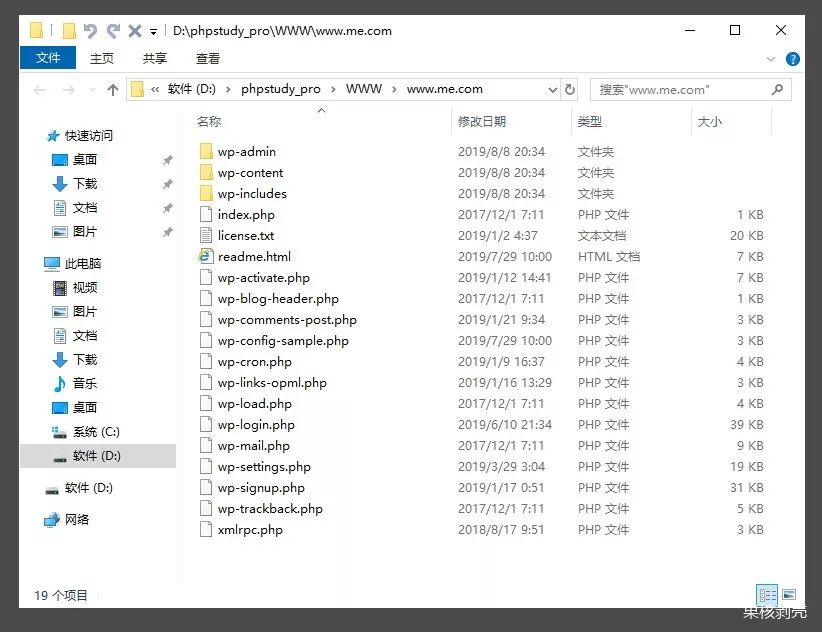Click the Redo icon in title bar
Viewport: 822px width, 632px height.
tap(113, 31)
